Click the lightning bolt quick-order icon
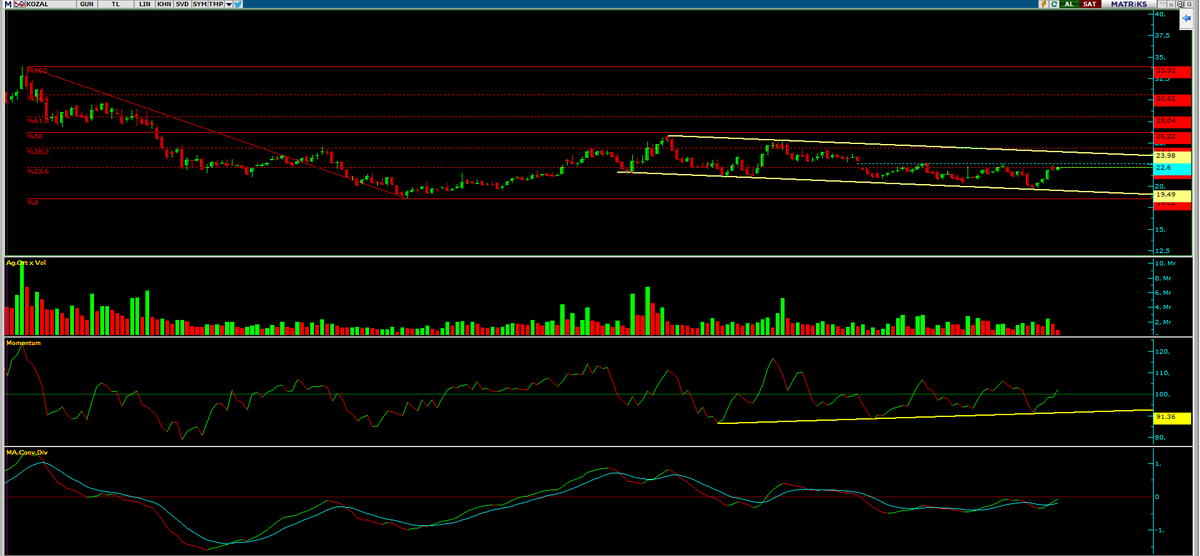This screenshot has height=556, width=1200. (x=1044, y=4)
